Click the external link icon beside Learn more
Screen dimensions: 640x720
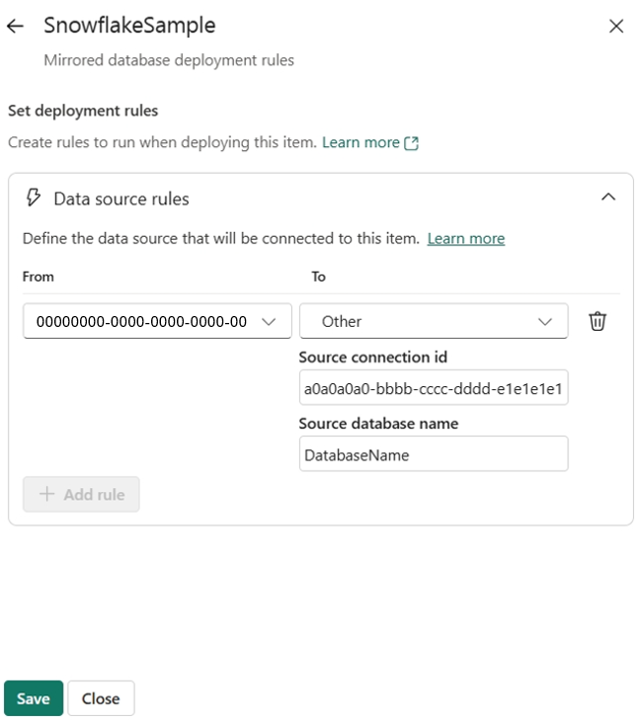pyautogui.click(x=411, y=143)
